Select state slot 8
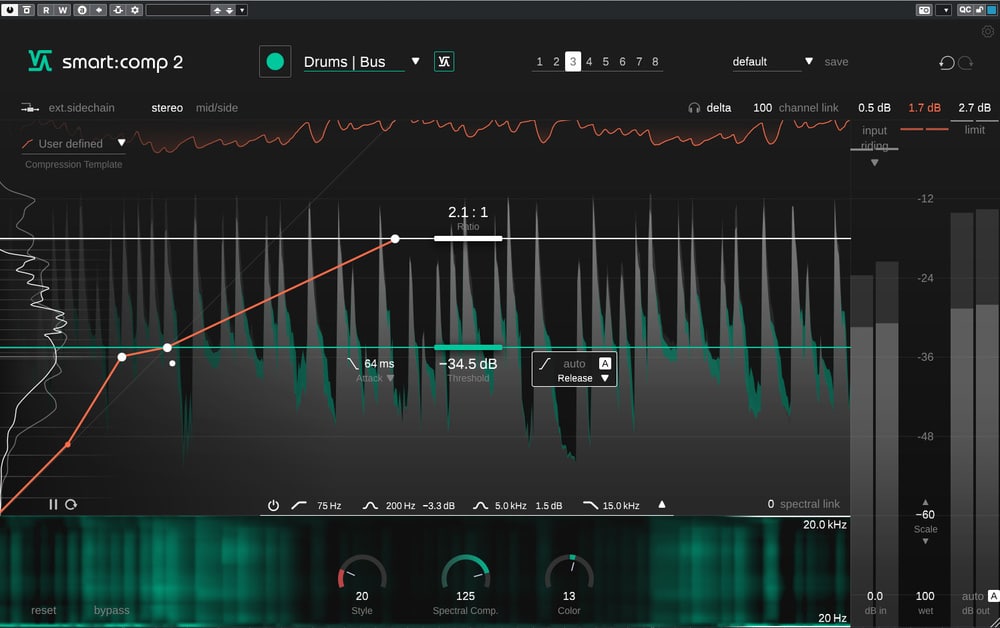The width and height of the screenshot is (1000, 628). pyautogui.click(x=655, y=62)
